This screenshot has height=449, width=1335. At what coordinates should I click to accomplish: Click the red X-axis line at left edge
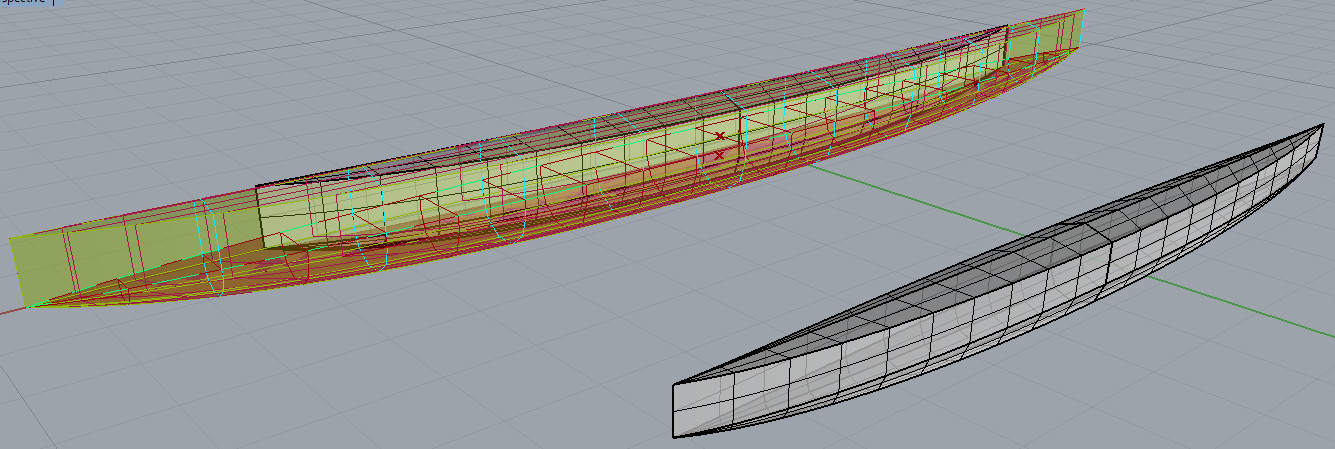point(8,310)
